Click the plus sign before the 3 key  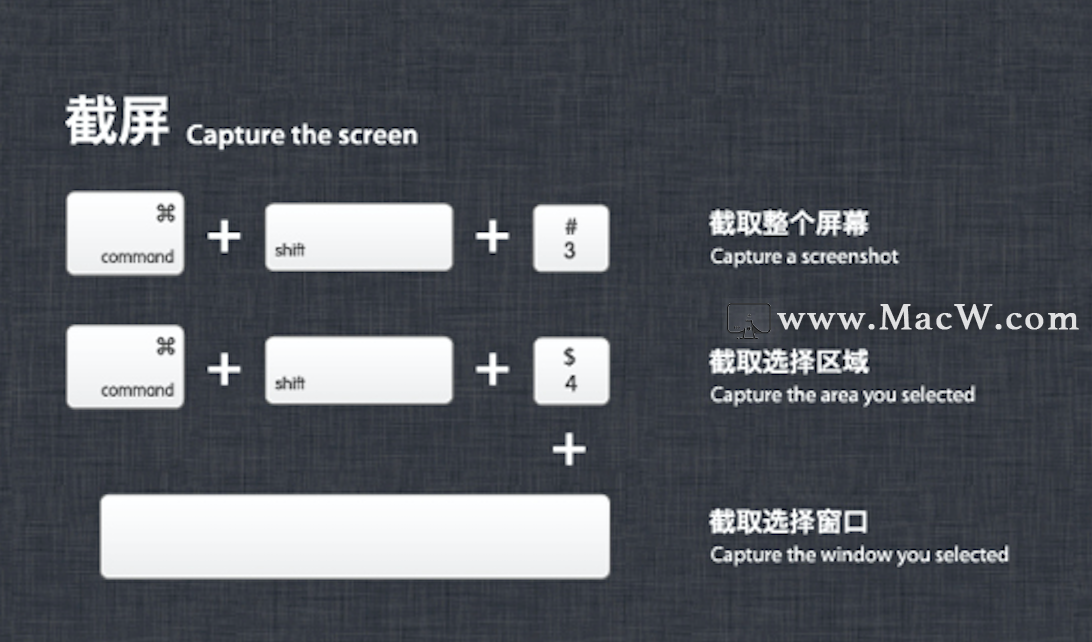coord(492,237)
